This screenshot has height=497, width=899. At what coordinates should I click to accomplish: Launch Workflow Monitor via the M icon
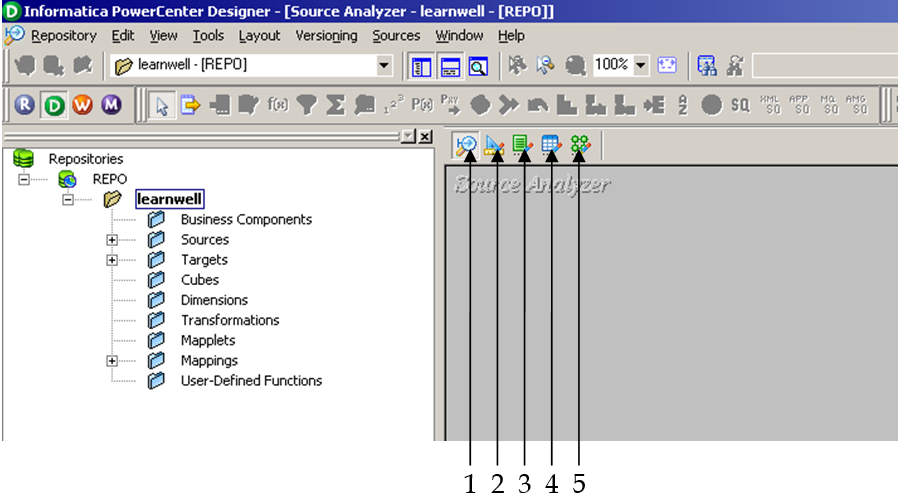click(111, 105)
